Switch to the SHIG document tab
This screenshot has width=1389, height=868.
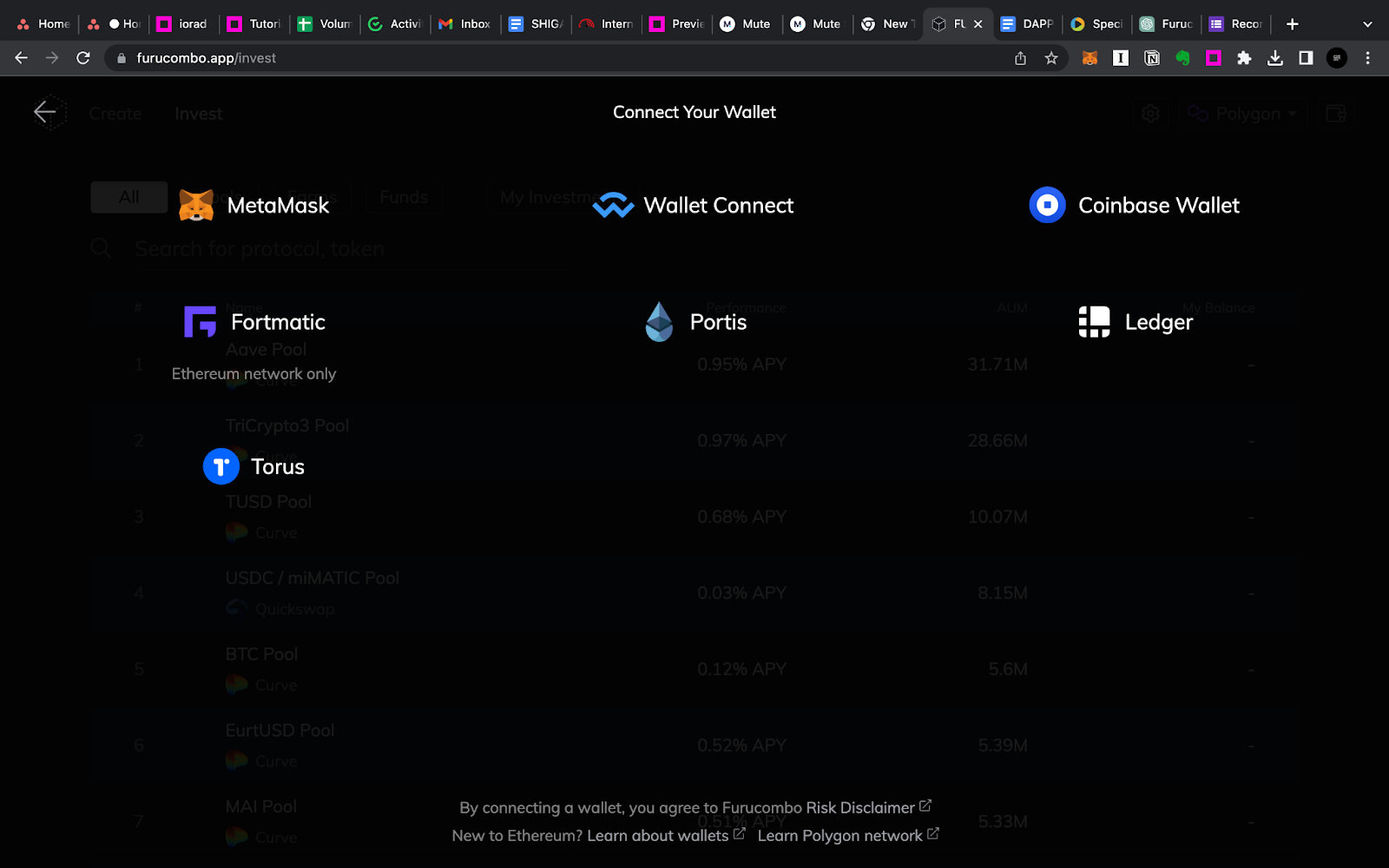(x=536, y=24)
